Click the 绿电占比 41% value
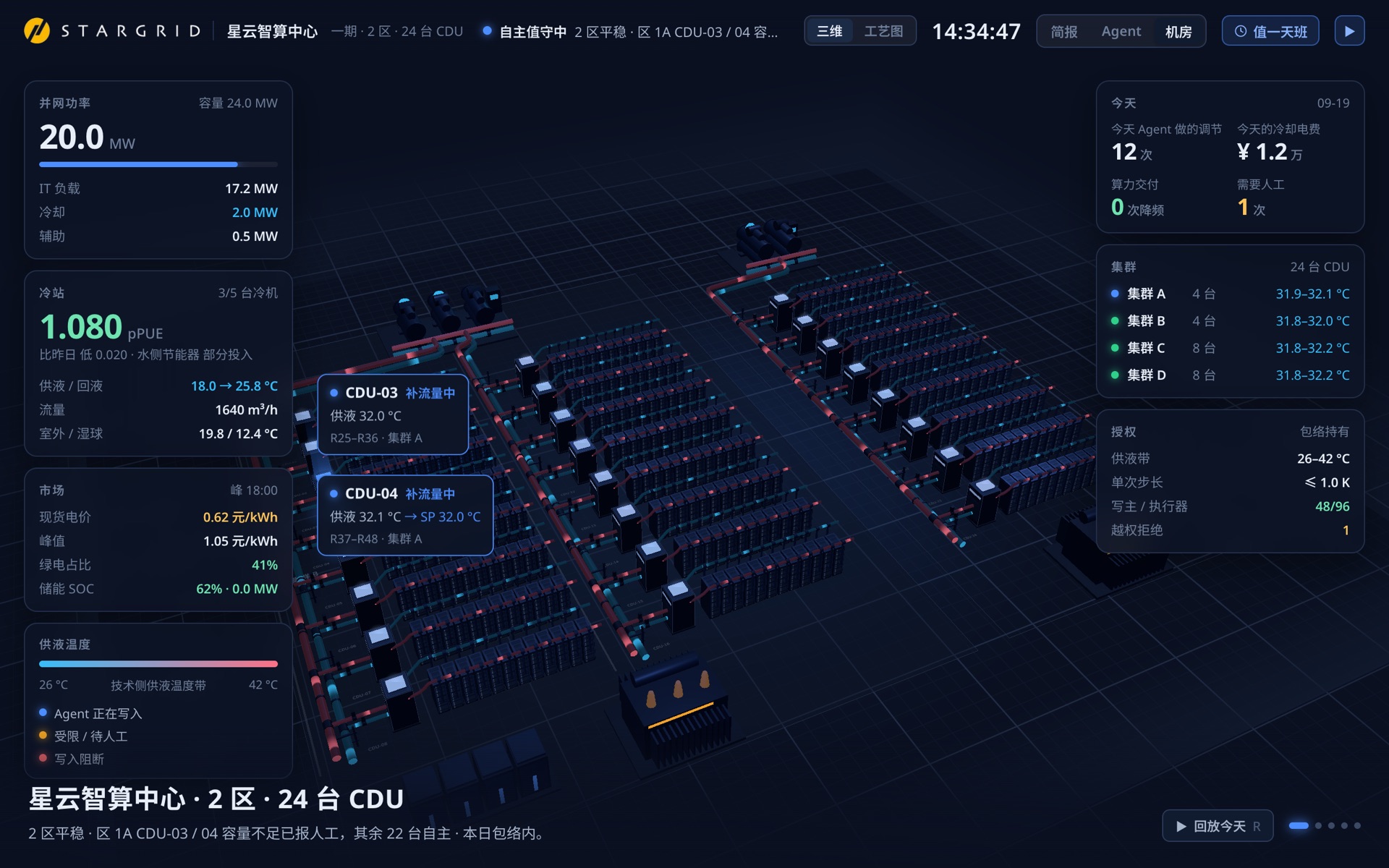Viewport: 1389px width, 868px height. pos(265,565)
